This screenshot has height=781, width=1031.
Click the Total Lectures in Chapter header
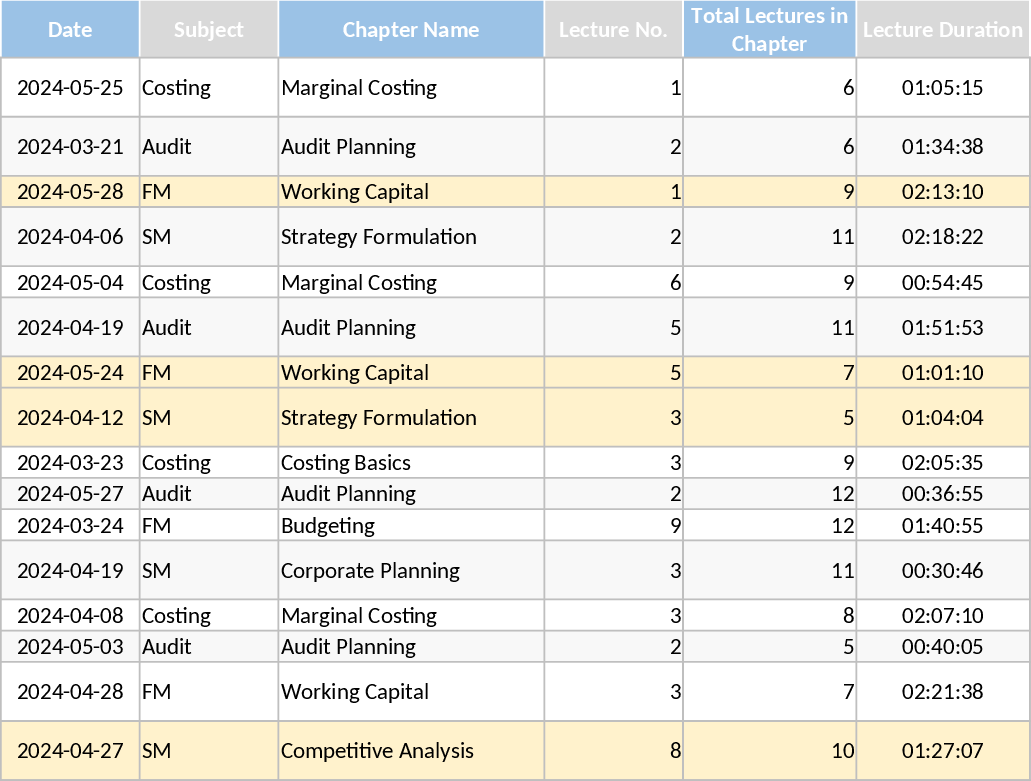pyautogui.click(x=768, y=28)
